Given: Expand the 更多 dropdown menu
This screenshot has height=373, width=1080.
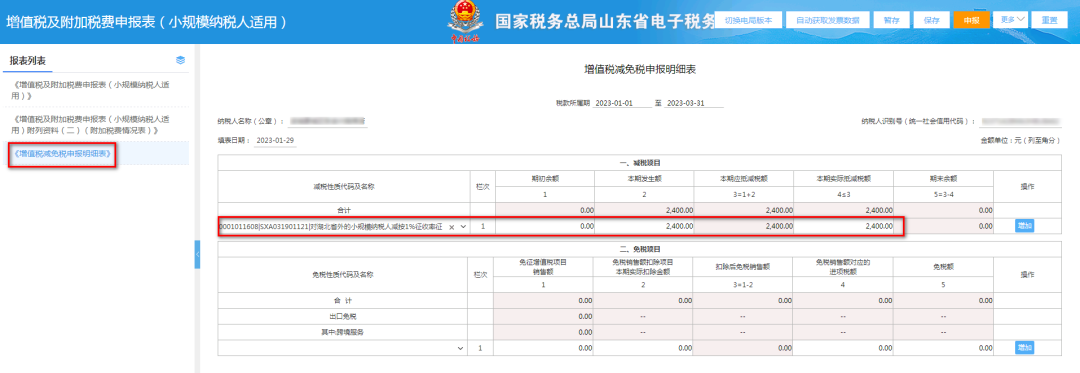Looking at the screenshot, I should point(1012,20).
